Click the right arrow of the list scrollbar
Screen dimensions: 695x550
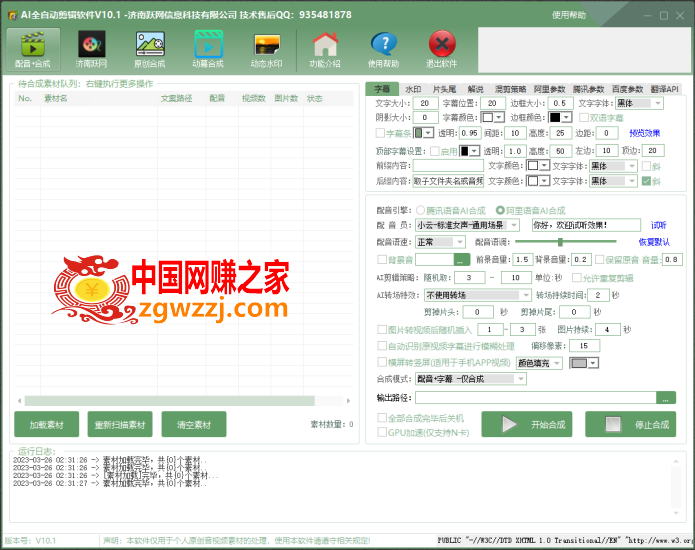(348, 401)
